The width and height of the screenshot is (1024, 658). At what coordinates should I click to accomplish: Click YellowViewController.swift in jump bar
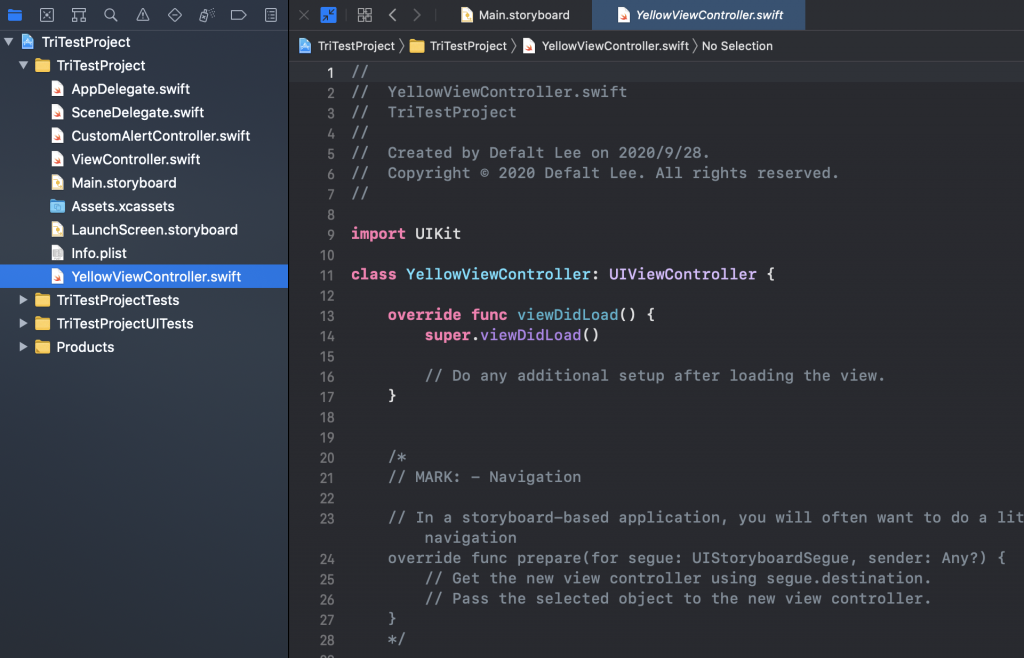click(x=606, y=46)
